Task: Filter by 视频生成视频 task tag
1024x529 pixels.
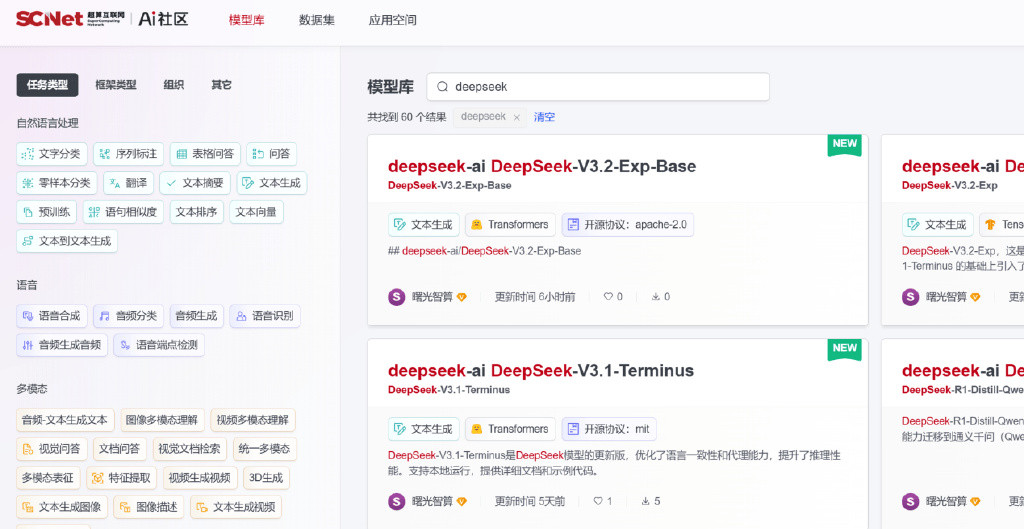Action: point(200,477)
